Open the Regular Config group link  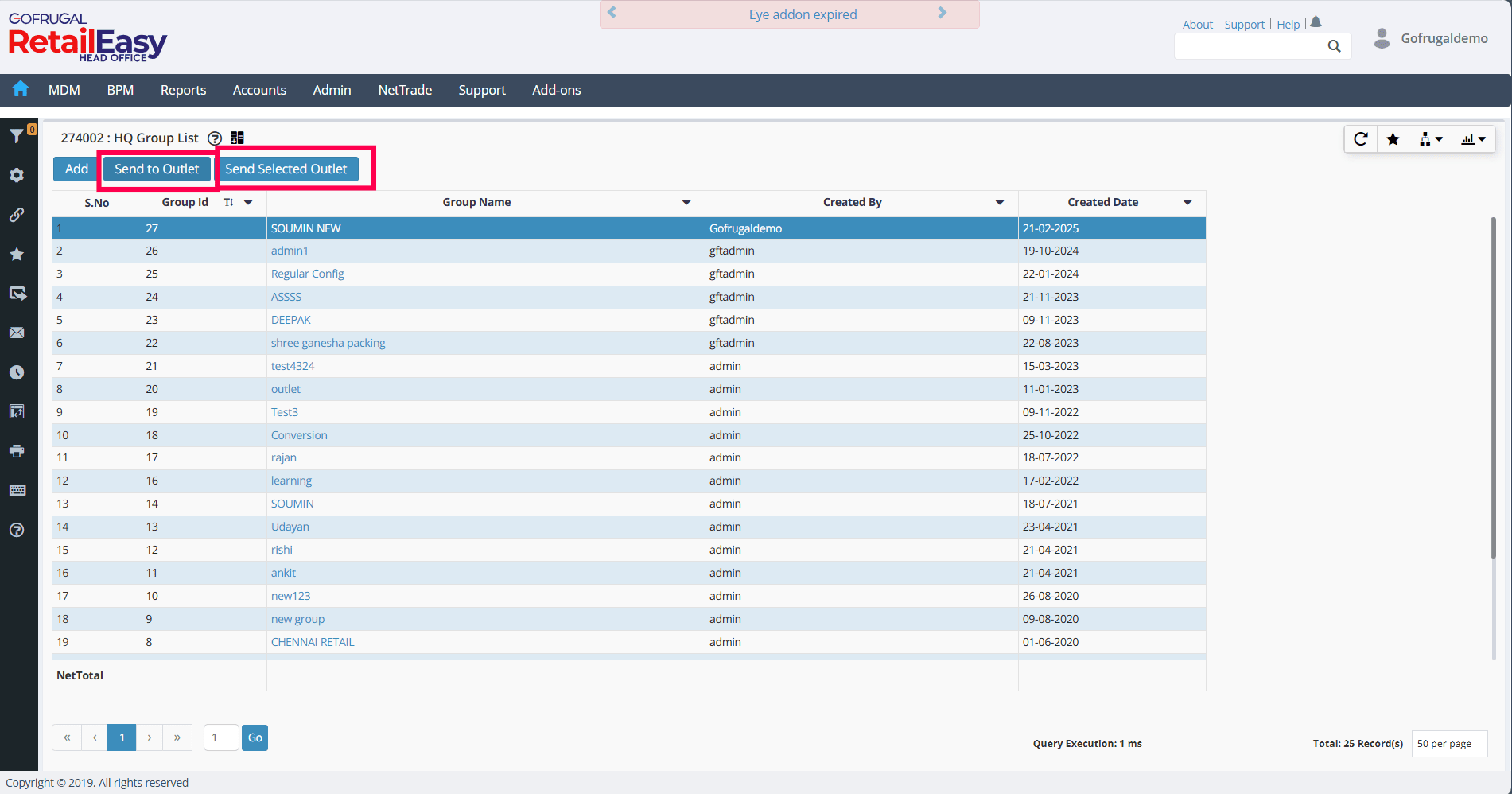[308, 274]
